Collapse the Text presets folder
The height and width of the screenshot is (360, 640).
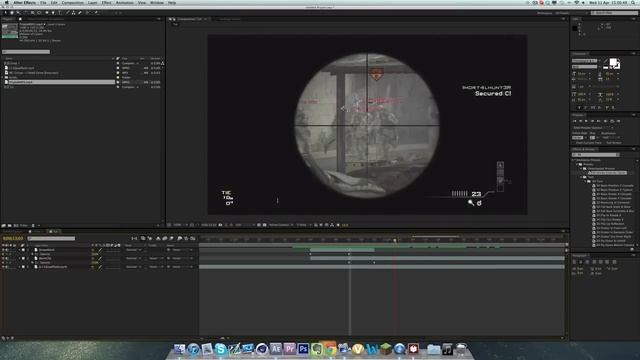(581, 177)
